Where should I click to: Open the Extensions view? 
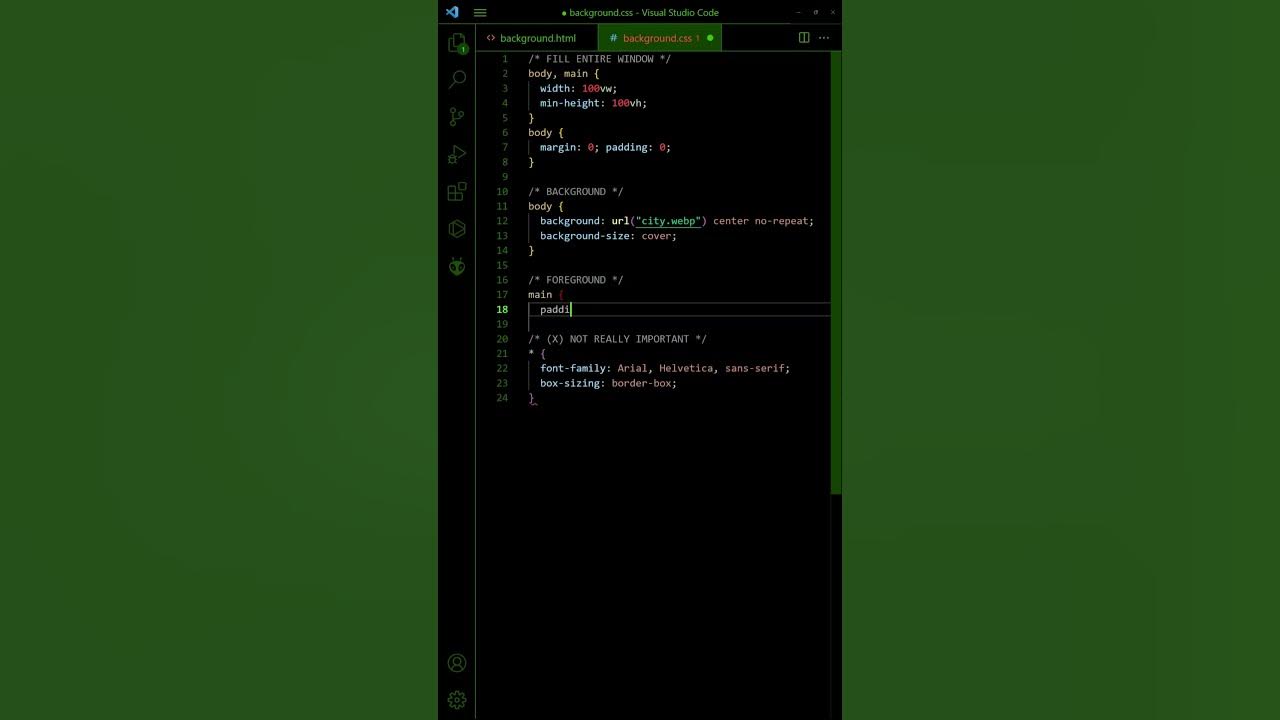[457, 192]
